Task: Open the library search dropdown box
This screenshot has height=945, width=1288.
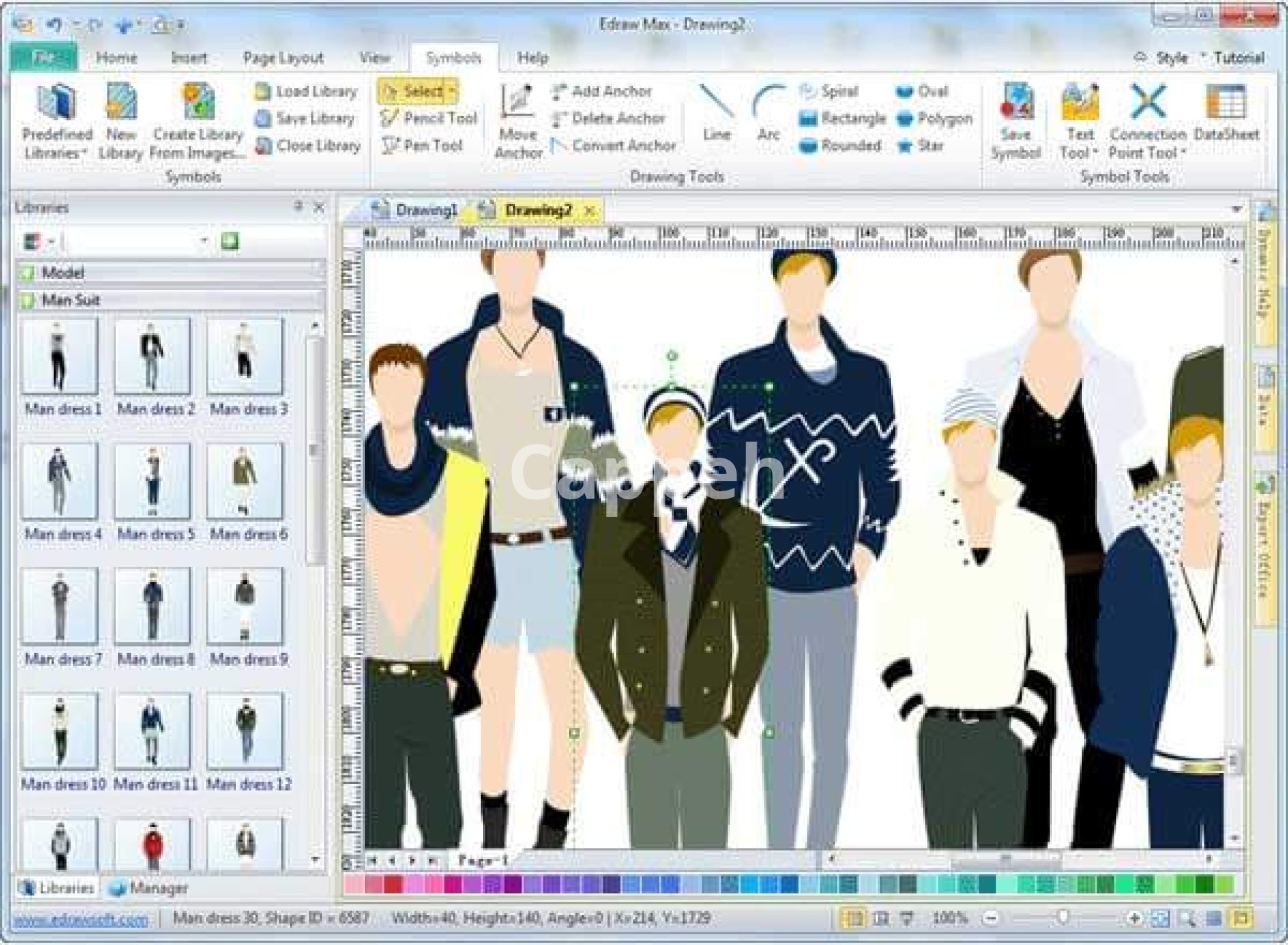Action: [x=203, y=241]
